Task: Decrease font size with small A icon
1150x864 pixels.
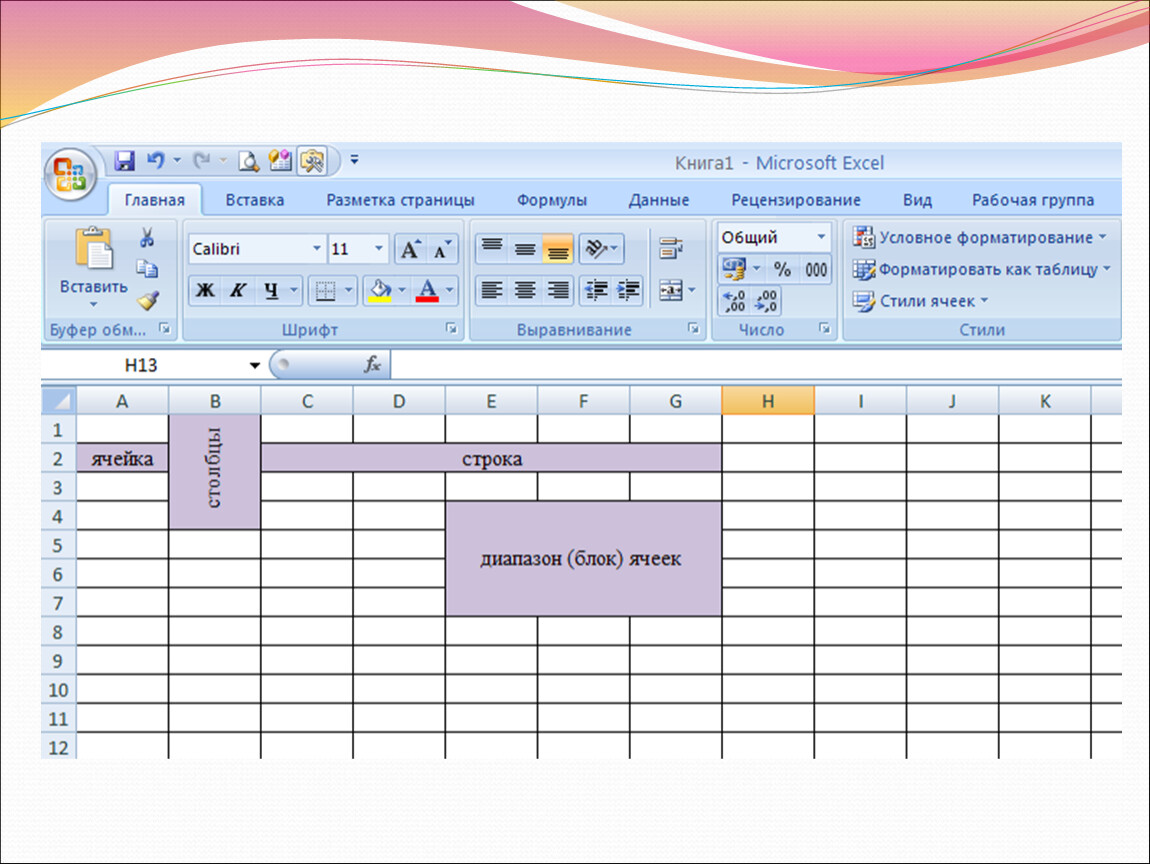Action: point(442,249)
